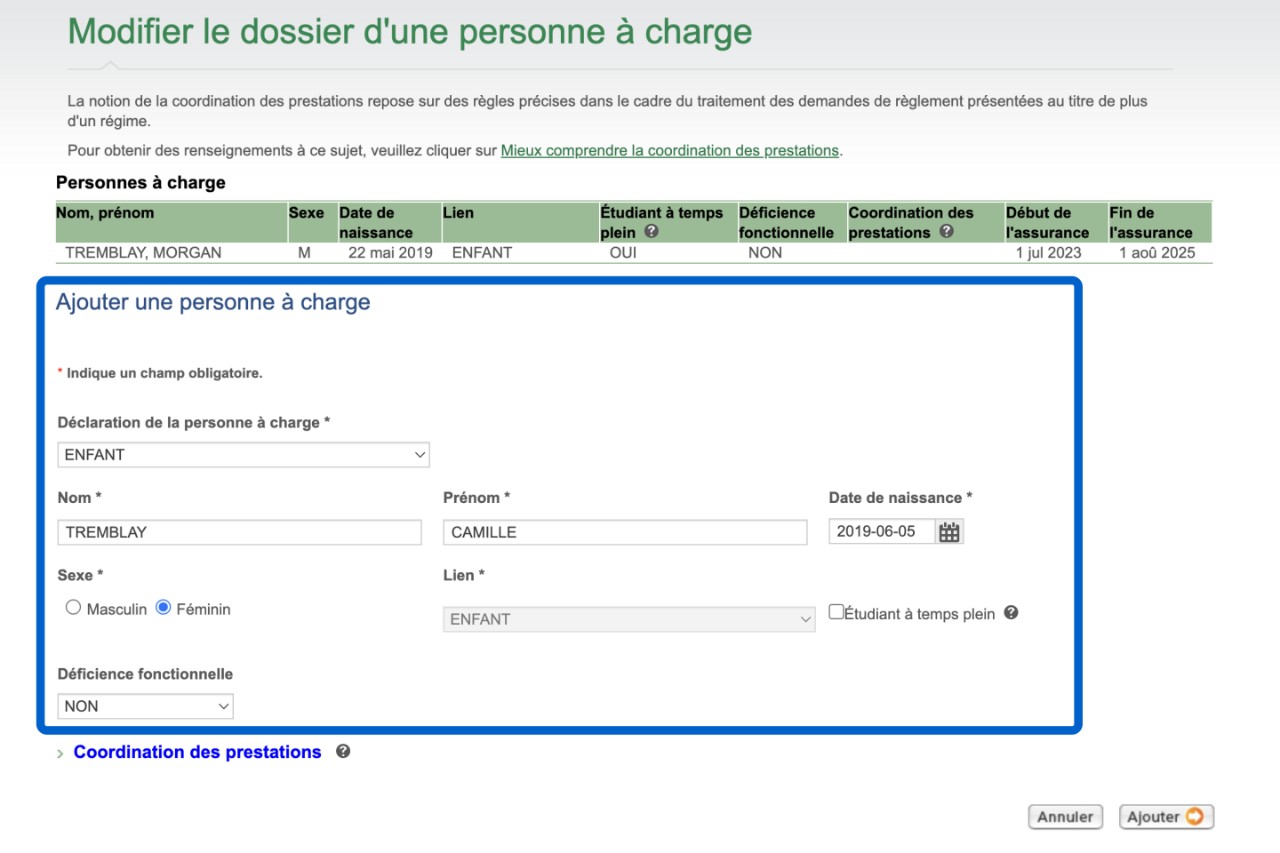Check the Étudiant à temps plein checkbox
This screenshot has height=853, width=1280.
point(836,612)
